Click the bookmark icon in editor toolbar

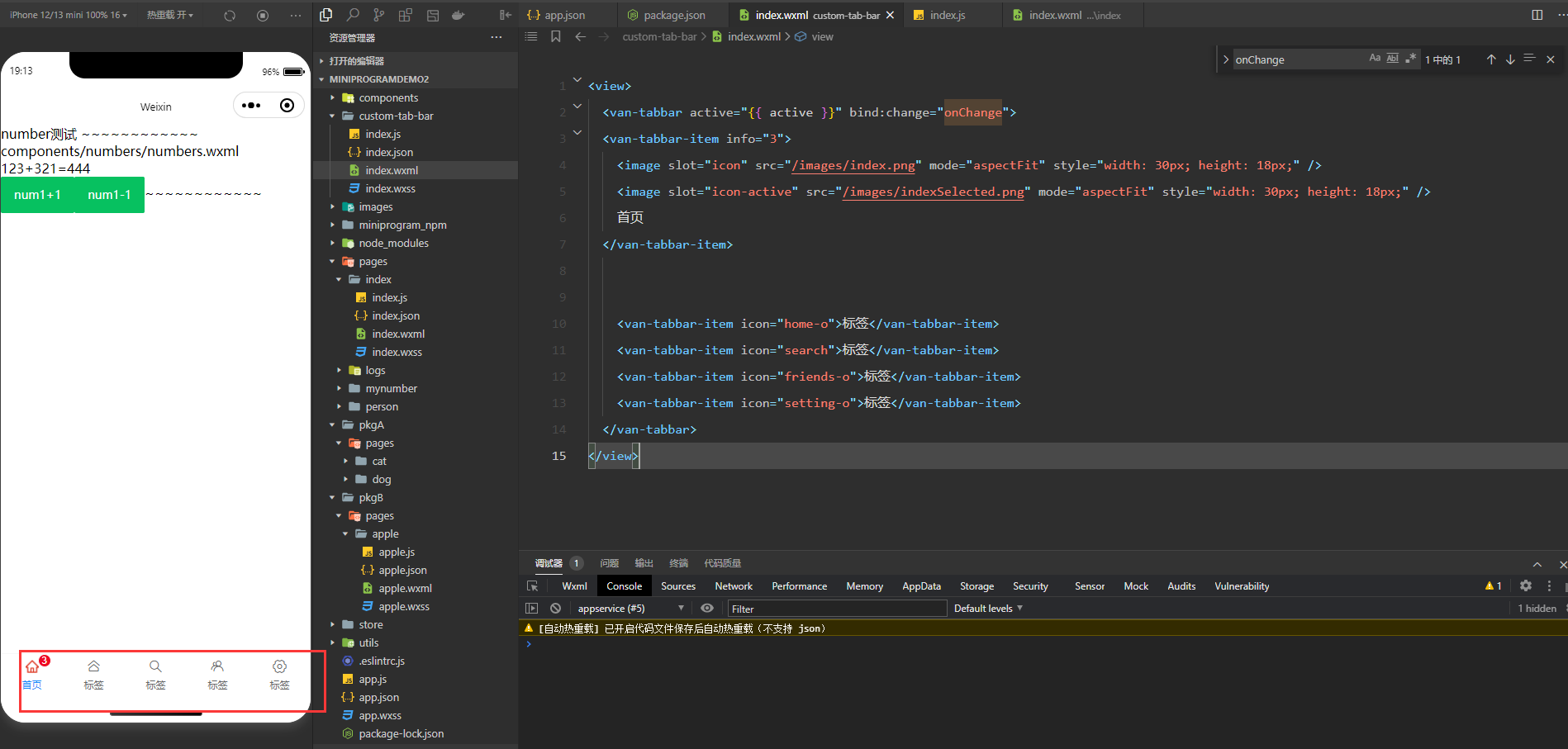(x=555, y=36)
